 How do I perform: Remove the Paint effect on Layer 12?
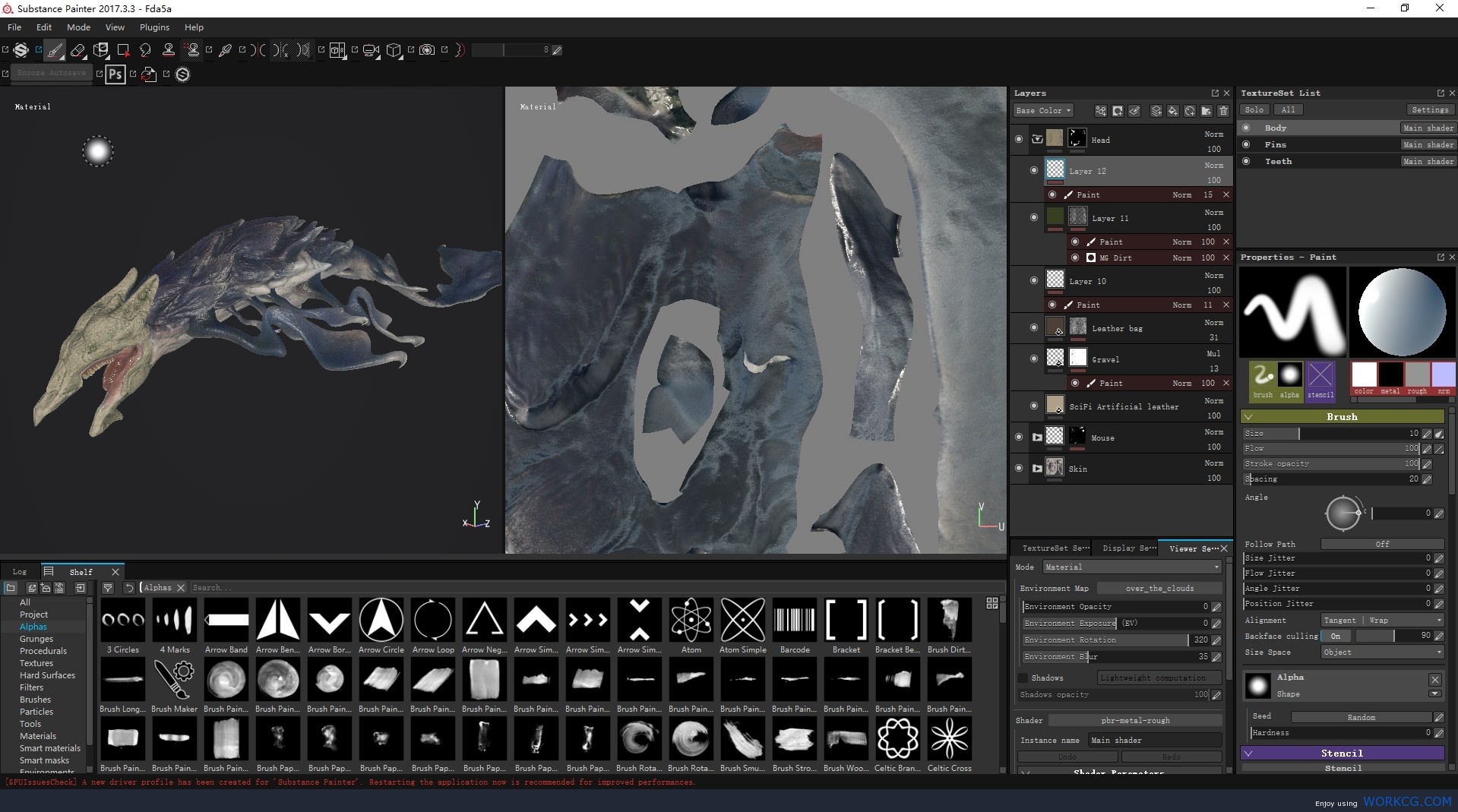[x=1226, y=195]
